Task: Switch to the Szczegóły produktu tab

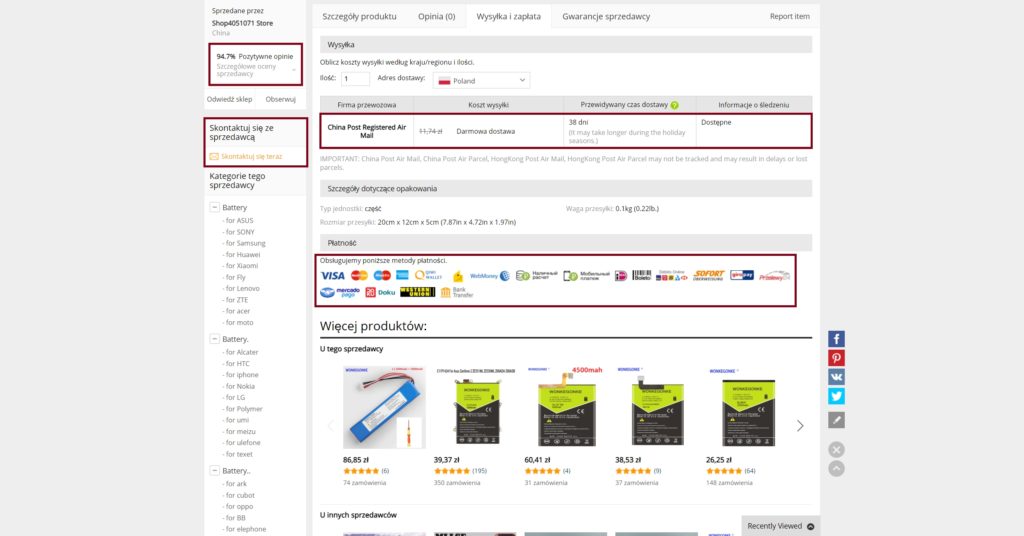Action: click(x=359, y=17)
